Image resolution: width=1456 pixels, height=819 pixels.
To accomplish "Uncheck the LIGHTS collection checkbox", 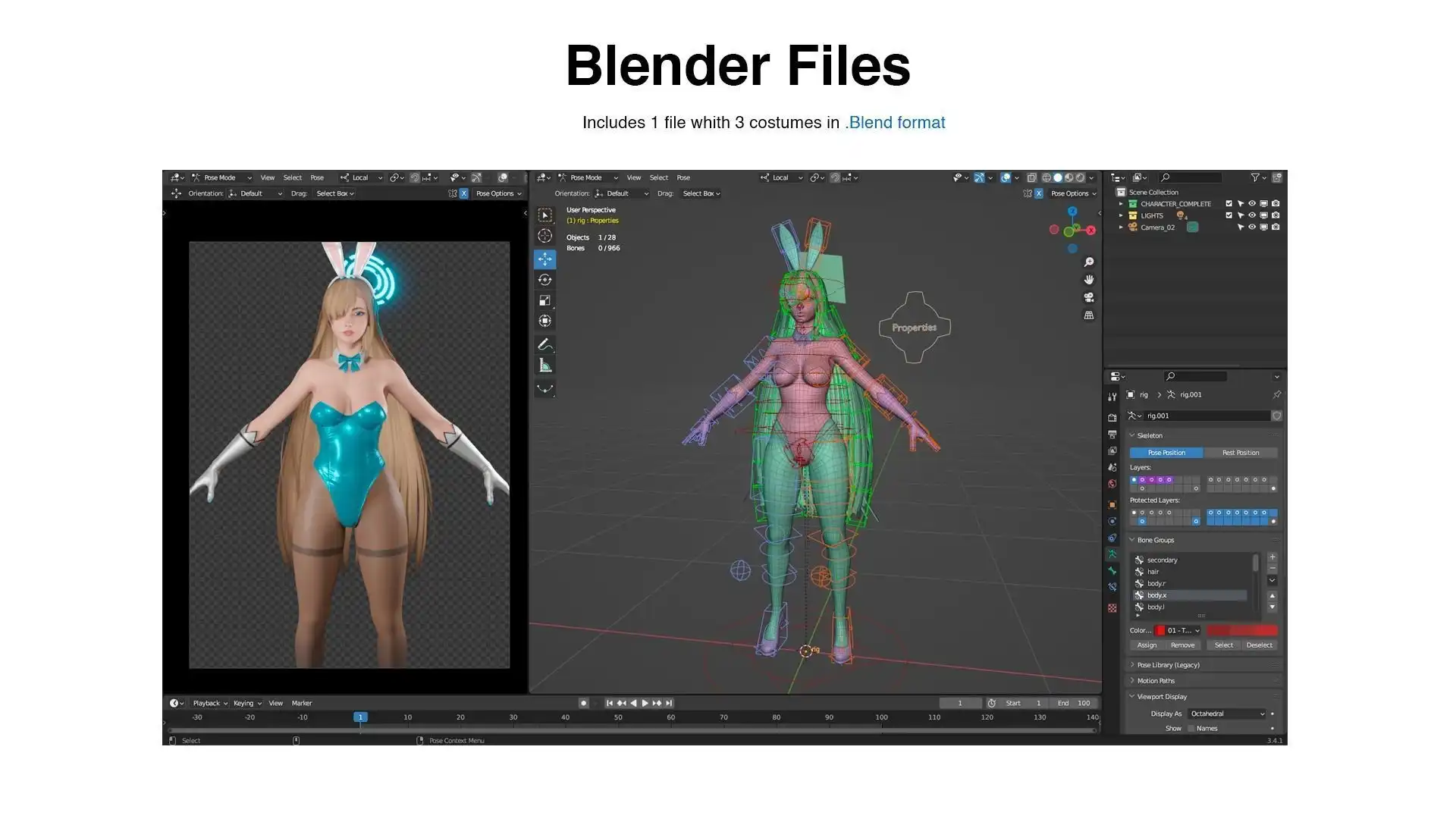I will pyautogui.click(x=1229, y=215).
